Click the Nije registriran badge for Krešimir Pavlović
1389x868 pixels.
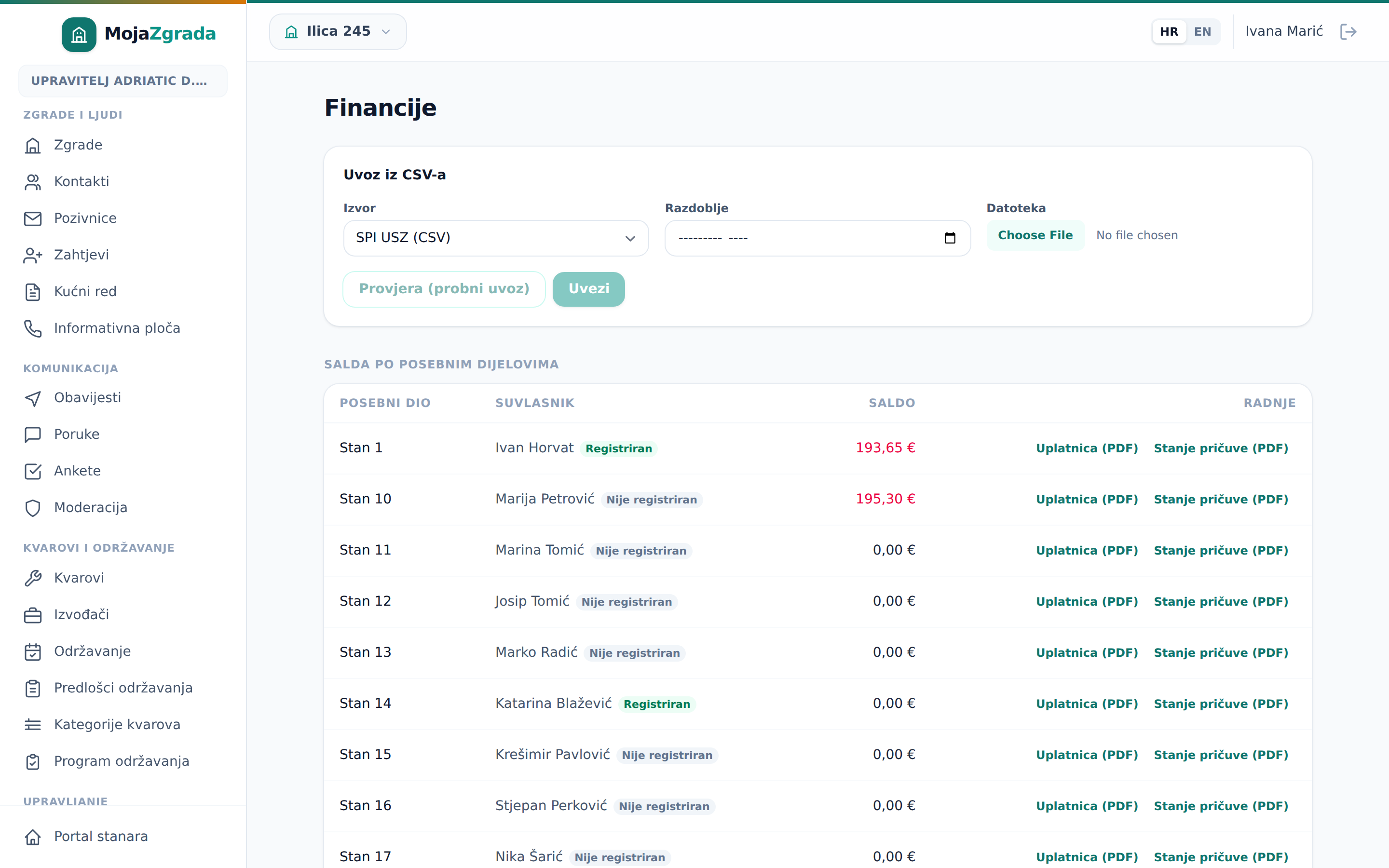667,756
